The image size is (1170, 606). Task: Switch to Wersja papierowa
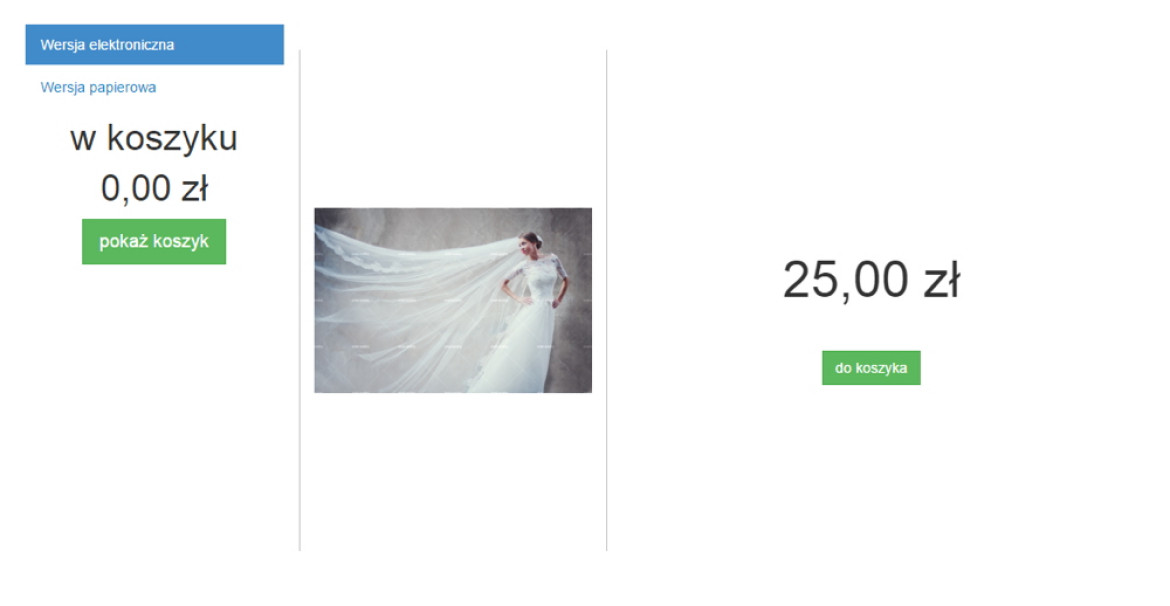pos(98,87)
